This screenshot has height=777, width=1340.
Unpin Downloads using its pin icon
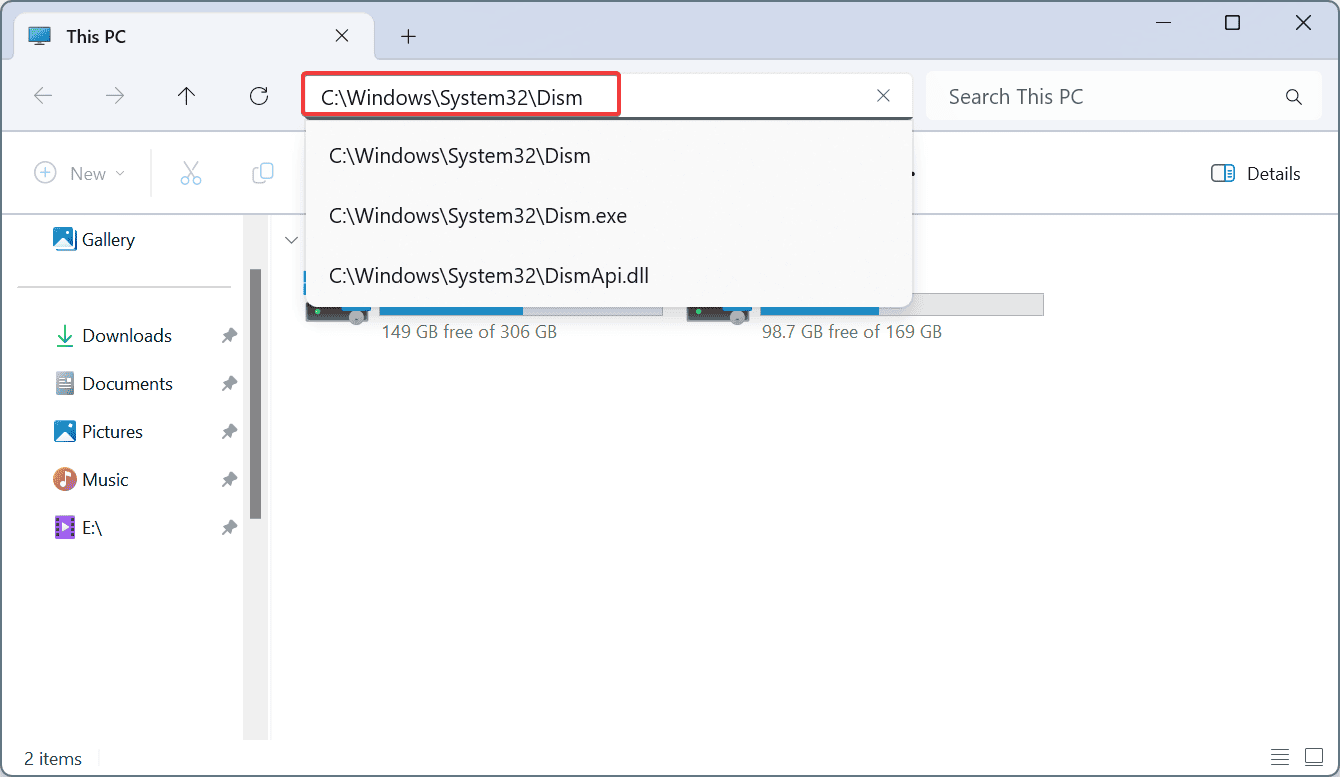[229, 336]
